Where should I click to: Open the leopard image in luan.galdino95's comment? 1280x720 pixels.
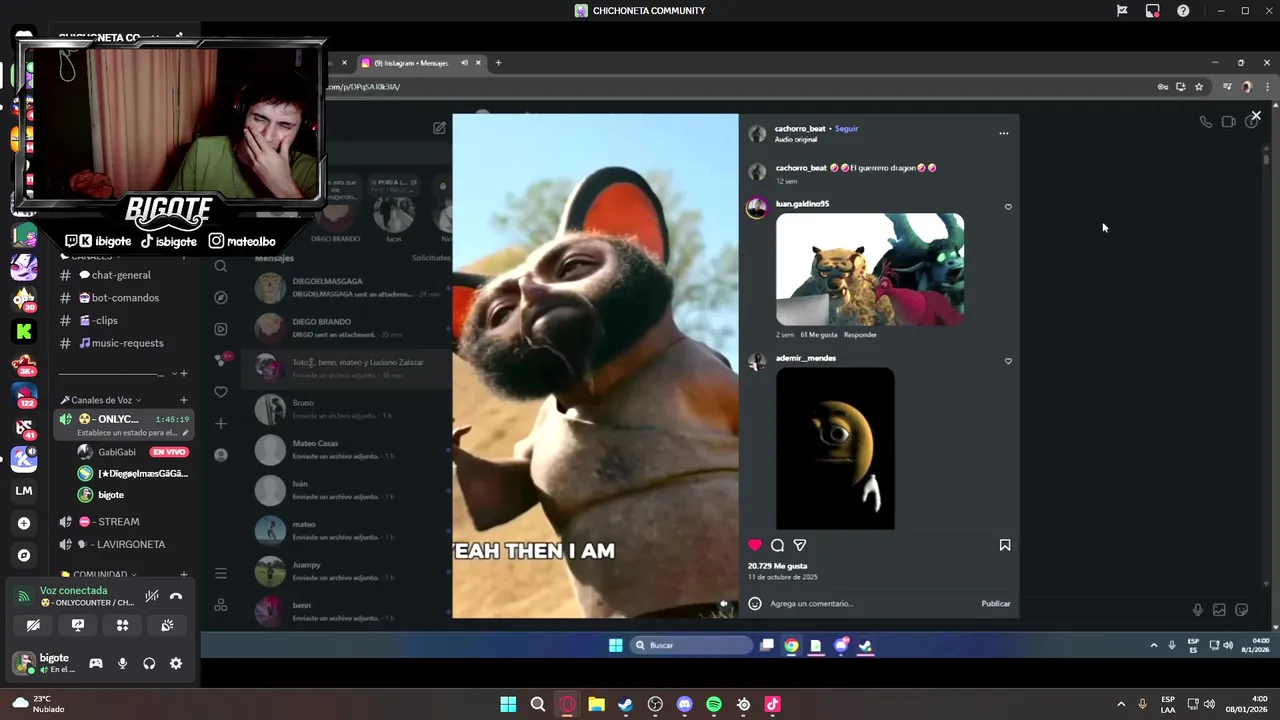point(870,269)
